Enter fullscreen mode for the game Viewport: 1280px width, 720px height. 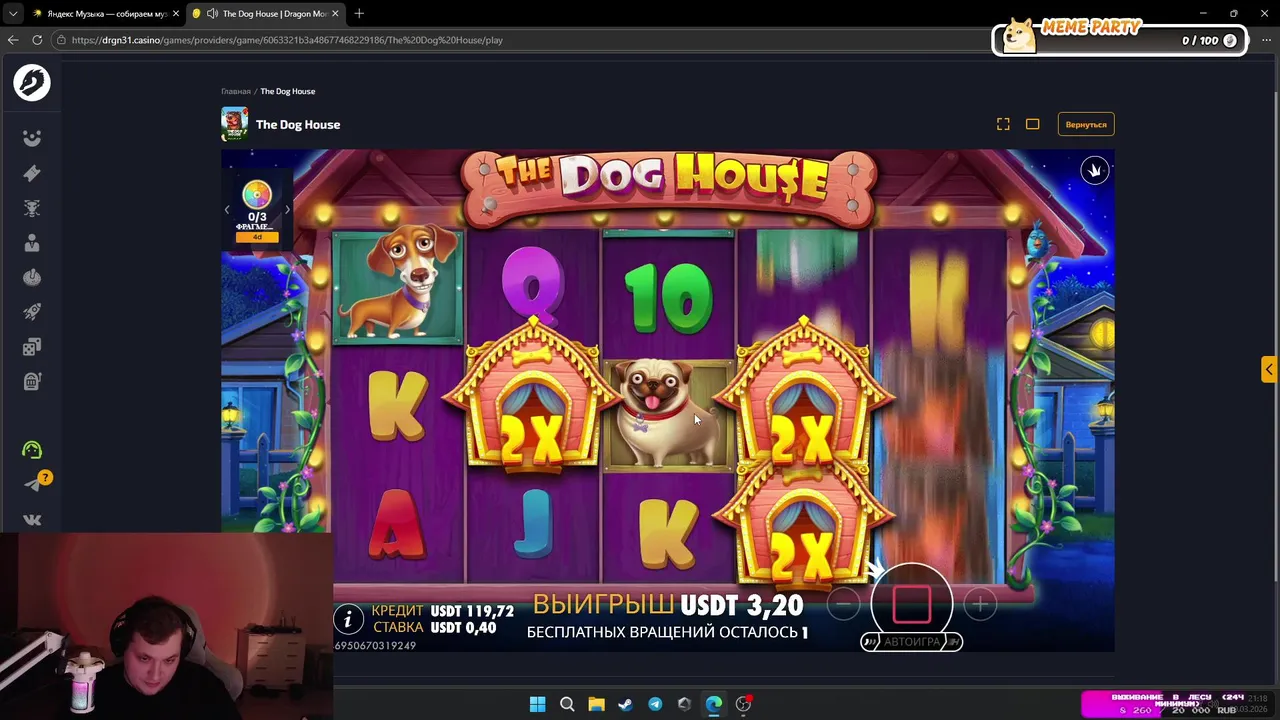(1003, 124)
